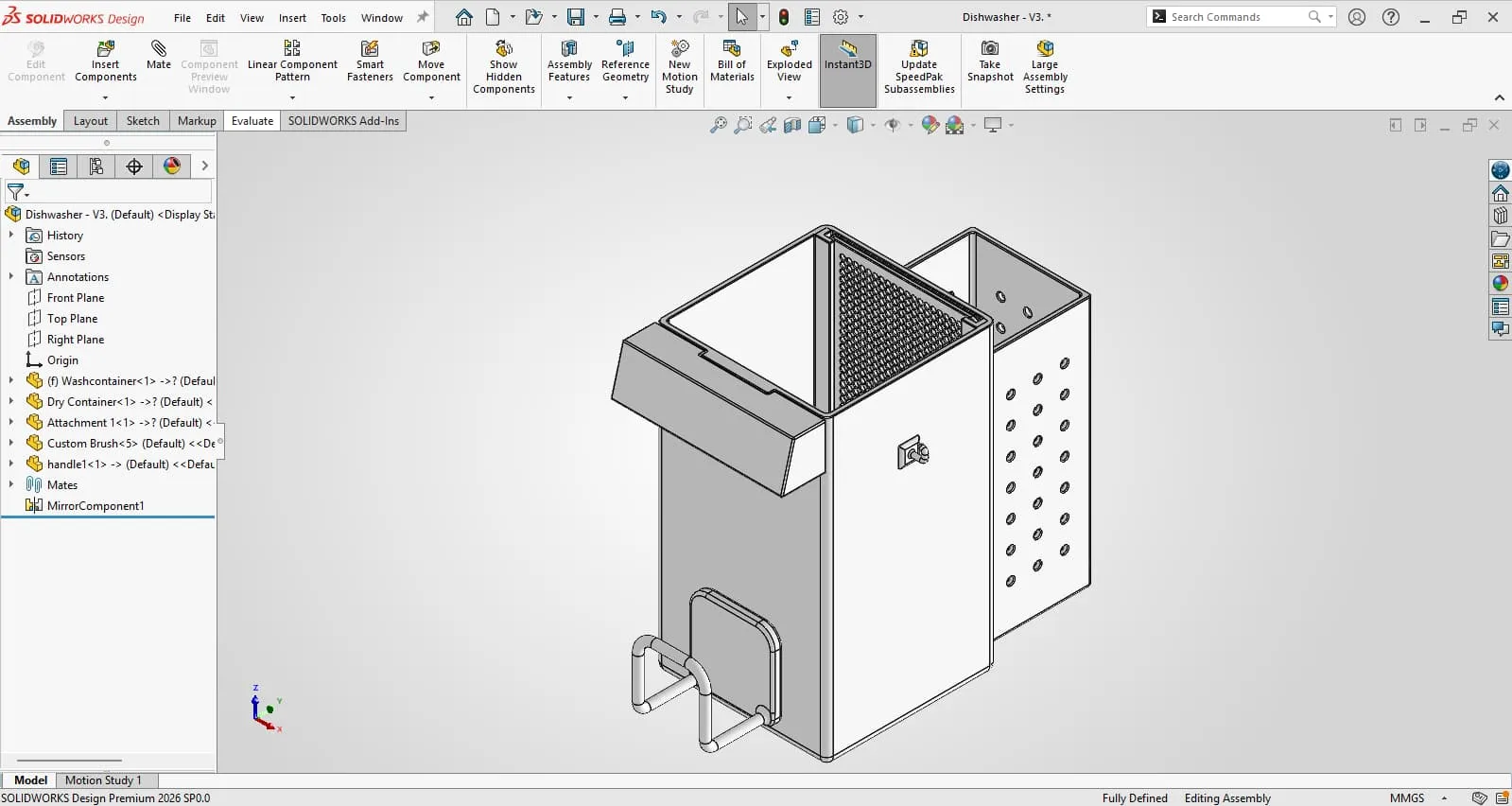Expand the Annotations tree node
1512x806 pixels.
[11, 276]
